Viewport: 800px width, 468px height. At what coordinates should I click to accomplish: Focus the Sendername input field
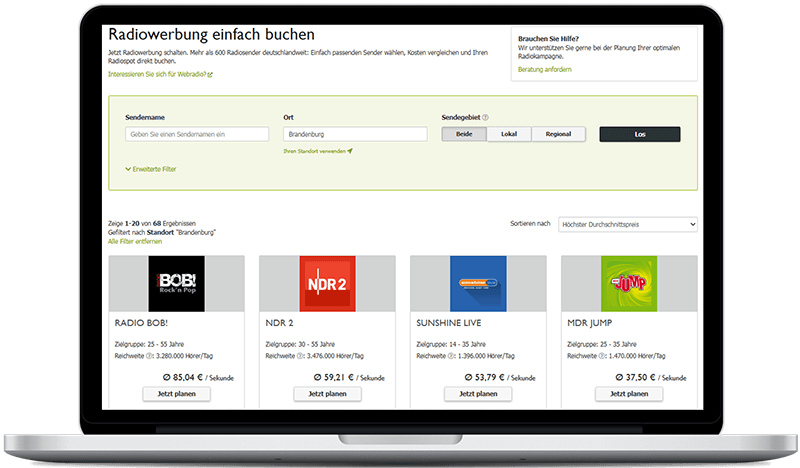[x=197, y=134]
